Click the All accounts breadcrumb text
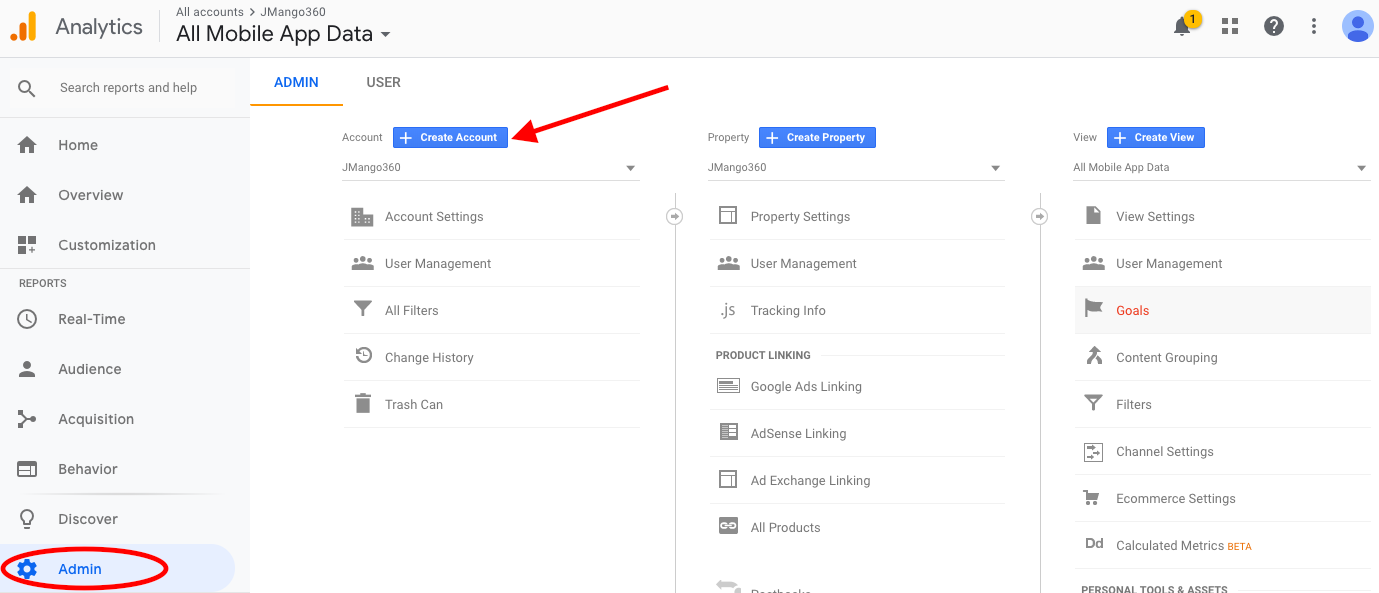This screenshot has height=593, width=1379. tap(209, 12)
